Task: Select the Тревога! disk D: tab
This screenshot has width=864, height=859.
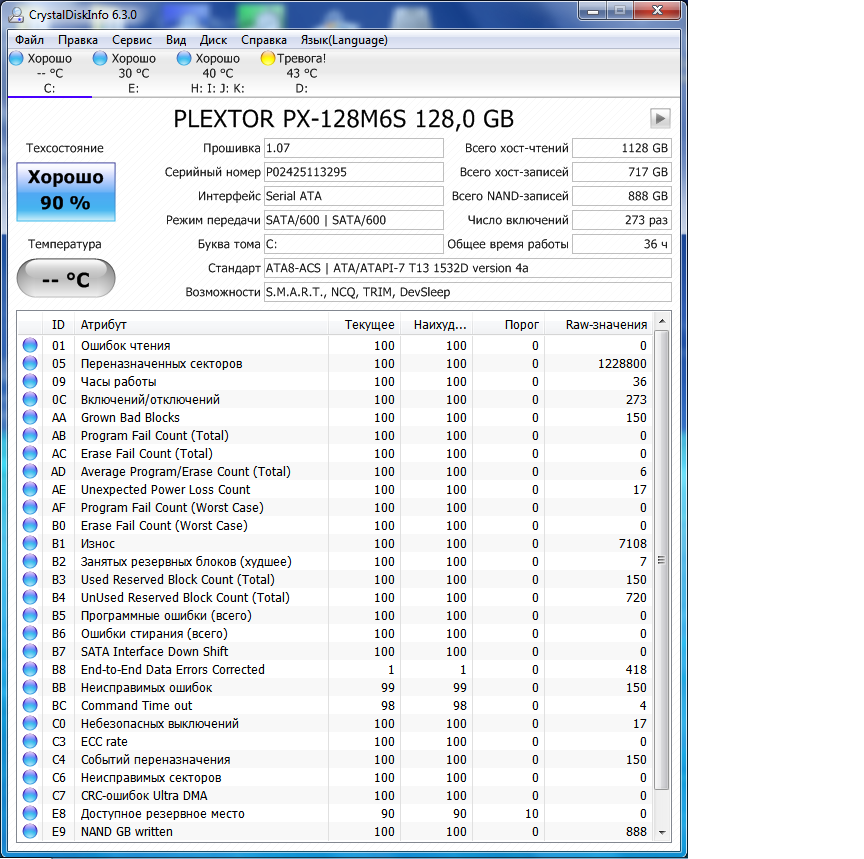Action: coord(301,73)
